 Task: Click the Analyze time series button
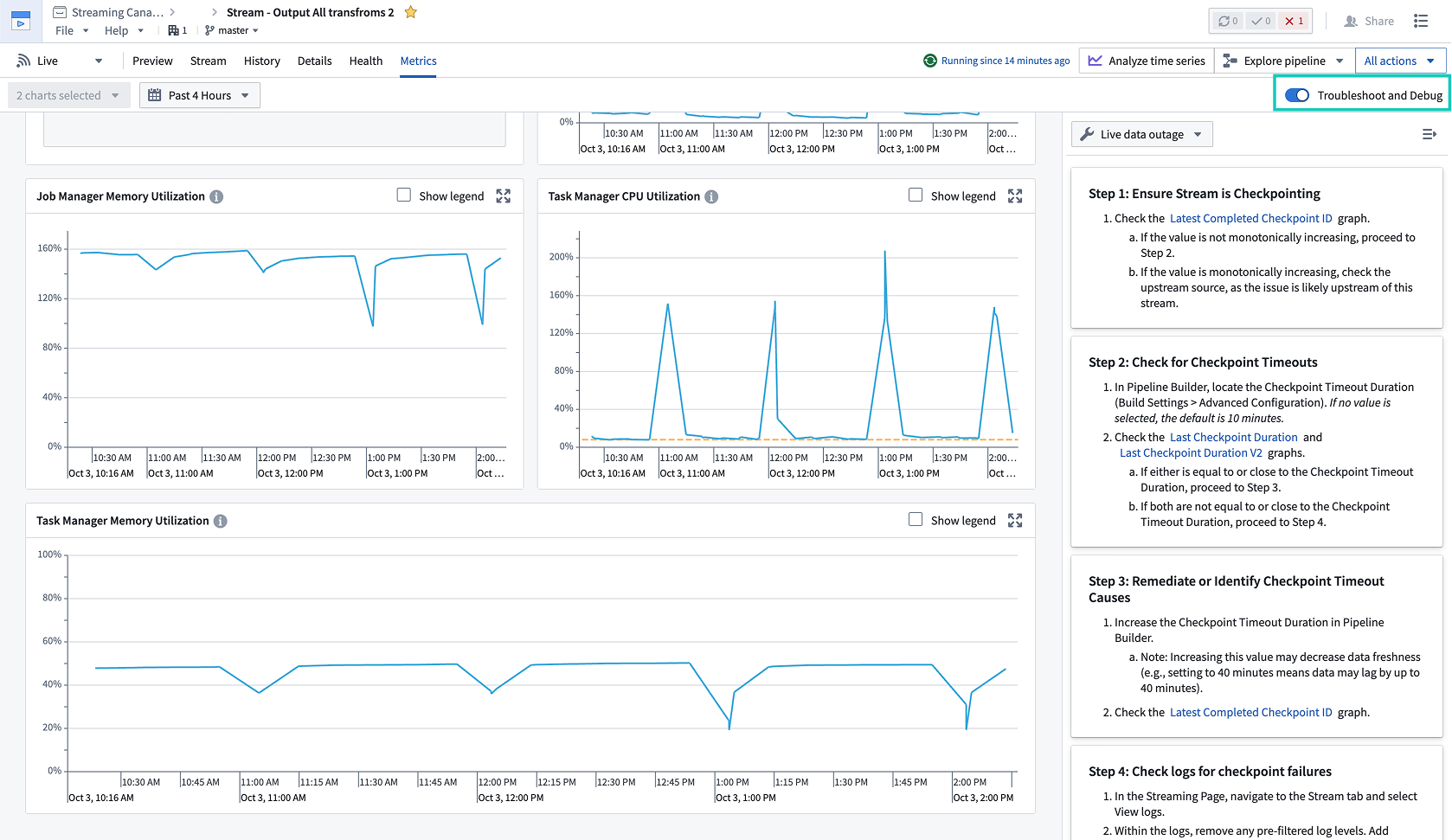[x=1147, y=61]
